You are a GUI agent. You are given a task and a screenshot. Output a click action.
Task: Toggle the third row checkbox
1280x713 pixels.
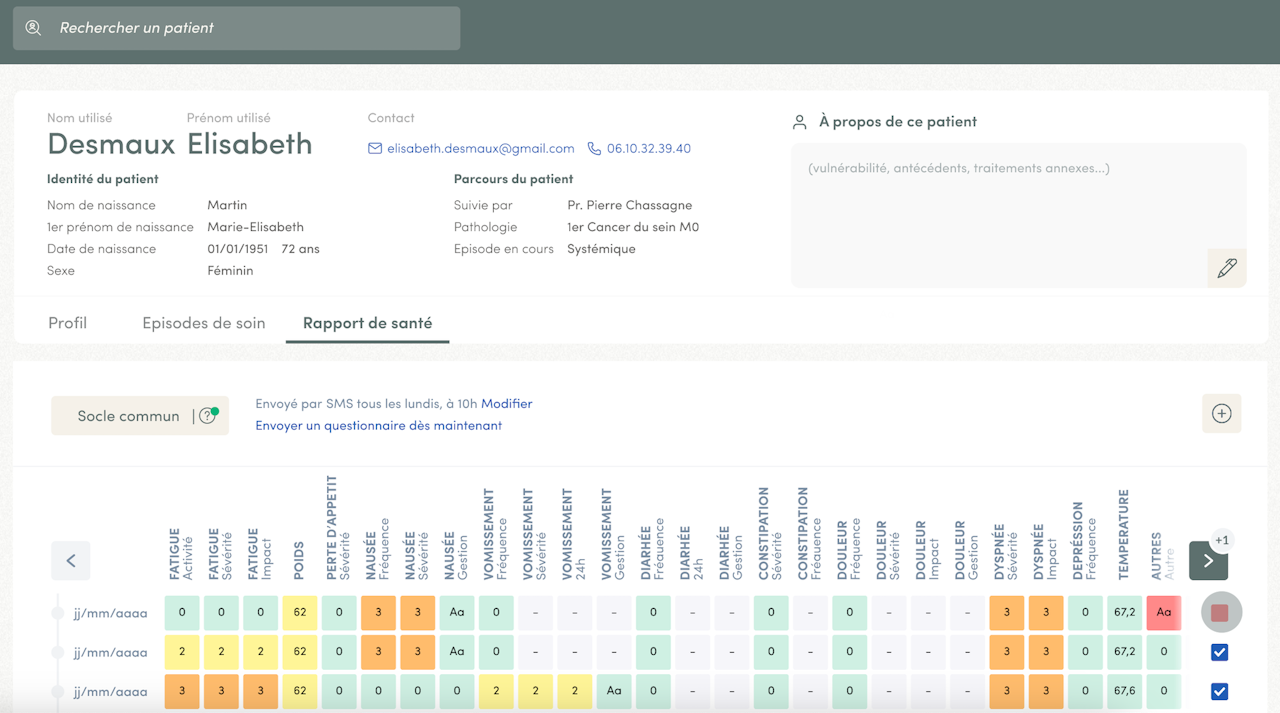pyautogui.click(x=1219, y=691)
